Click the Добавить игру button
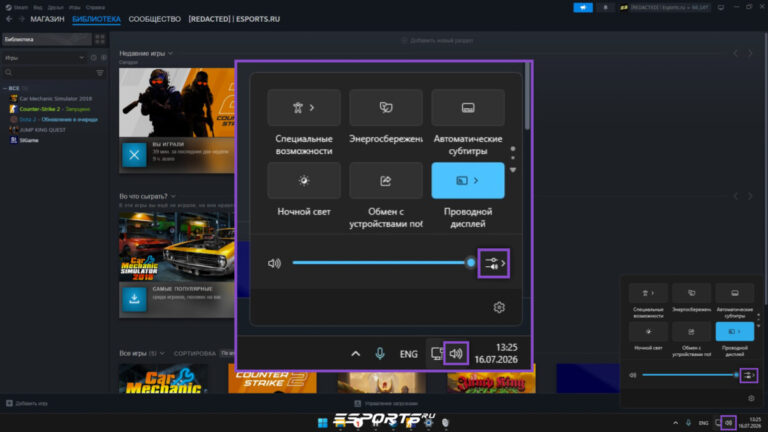The width and height of the screenshot is (768, 432). coord(27,403)
